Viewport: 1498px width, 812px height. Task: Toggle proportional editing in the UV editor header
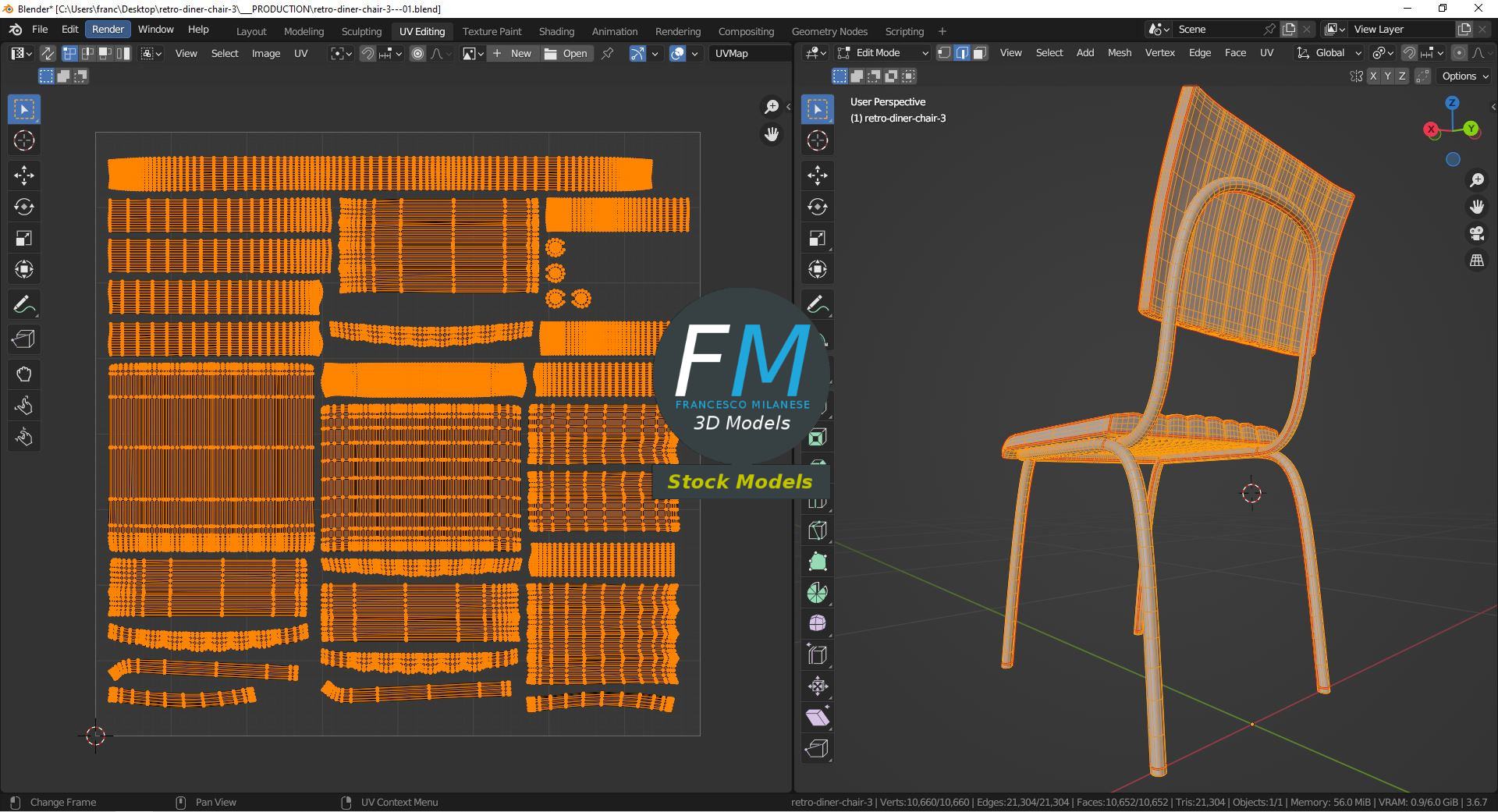point(417,54)
